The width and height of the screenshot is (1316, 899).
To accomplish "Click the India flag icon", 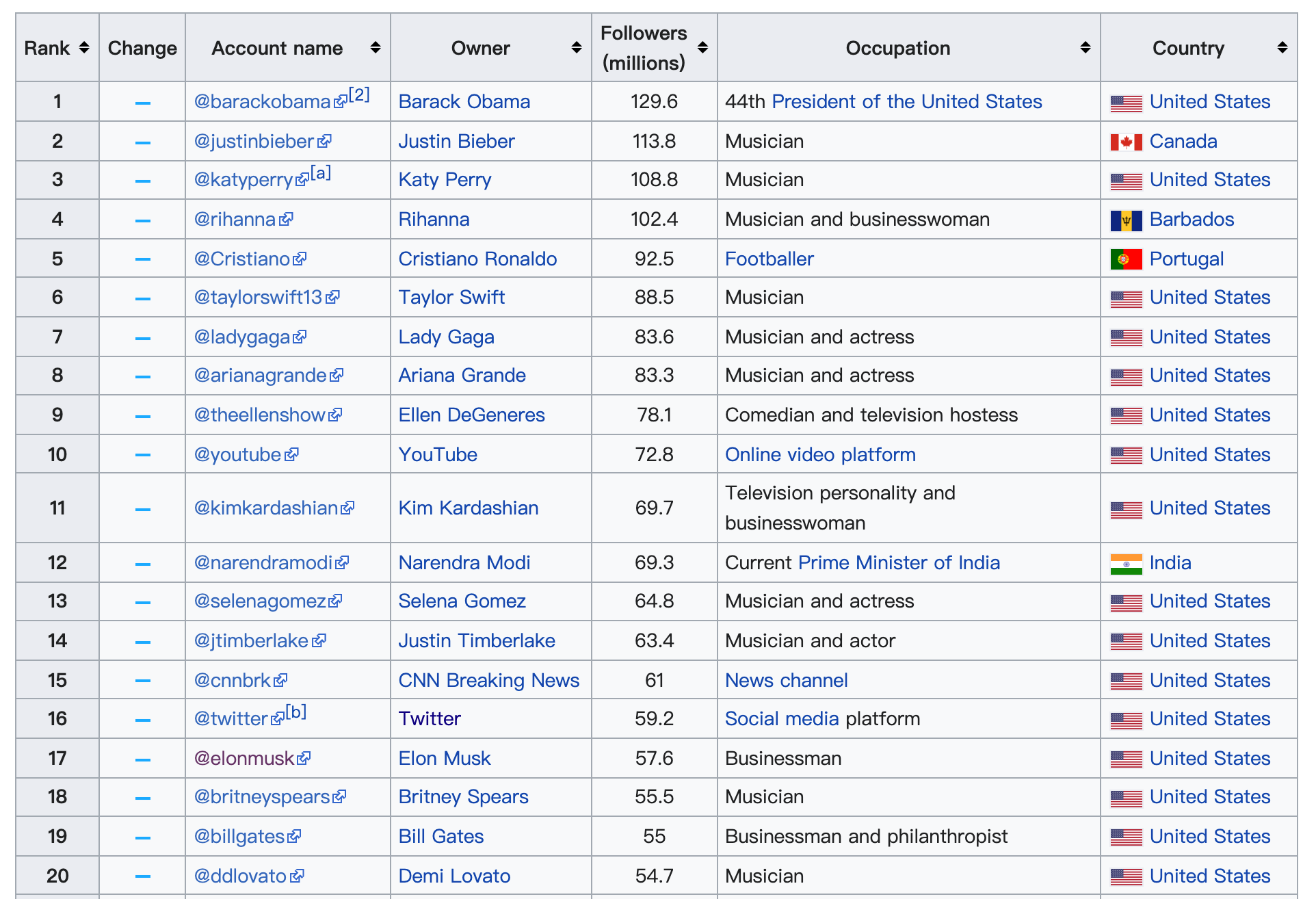I will coord(1125,564).
